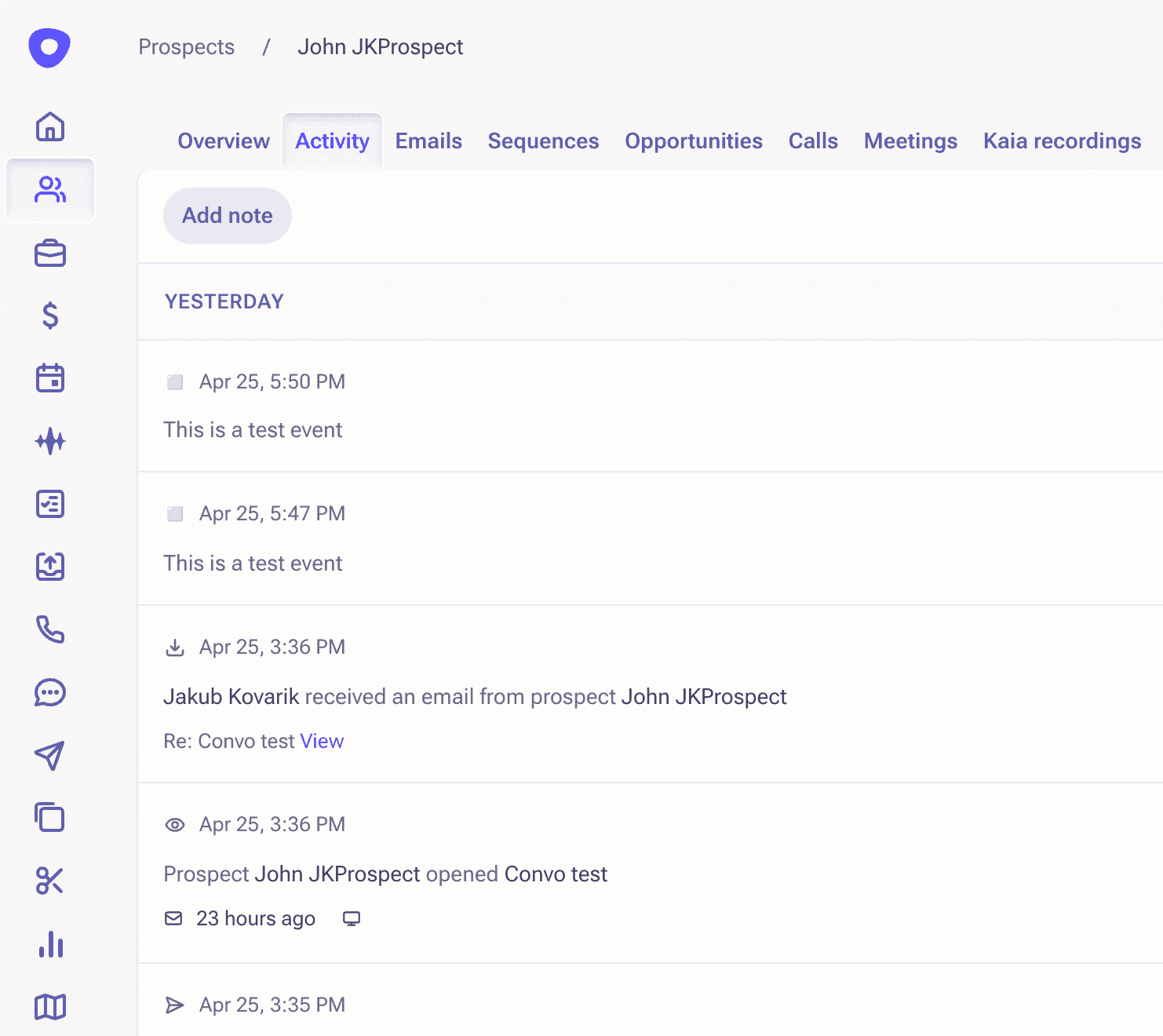The height and width of the screenshot is (1036, 1163).
Task: Open the Templates copy icon
Action: pos(50,818)
